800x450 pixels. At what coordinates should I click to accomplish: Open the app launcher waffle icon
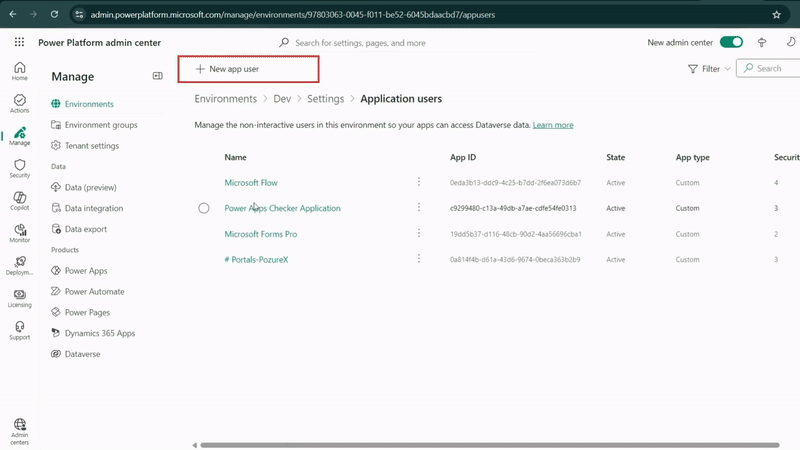[19, 42]
